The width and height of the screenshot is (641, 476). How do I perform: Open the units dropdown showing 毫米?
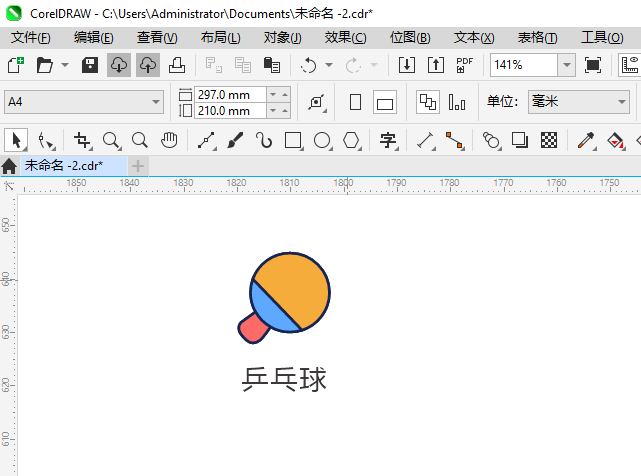pyautogui.click(x=578, y=102)
